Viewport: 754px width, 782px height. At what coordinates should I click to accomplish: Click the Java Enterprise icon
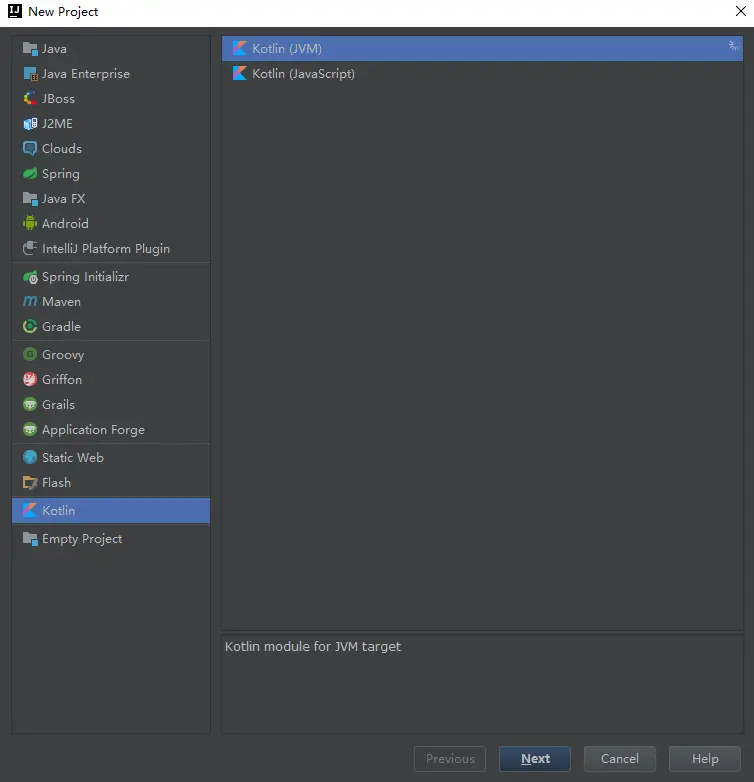point(30,74)
